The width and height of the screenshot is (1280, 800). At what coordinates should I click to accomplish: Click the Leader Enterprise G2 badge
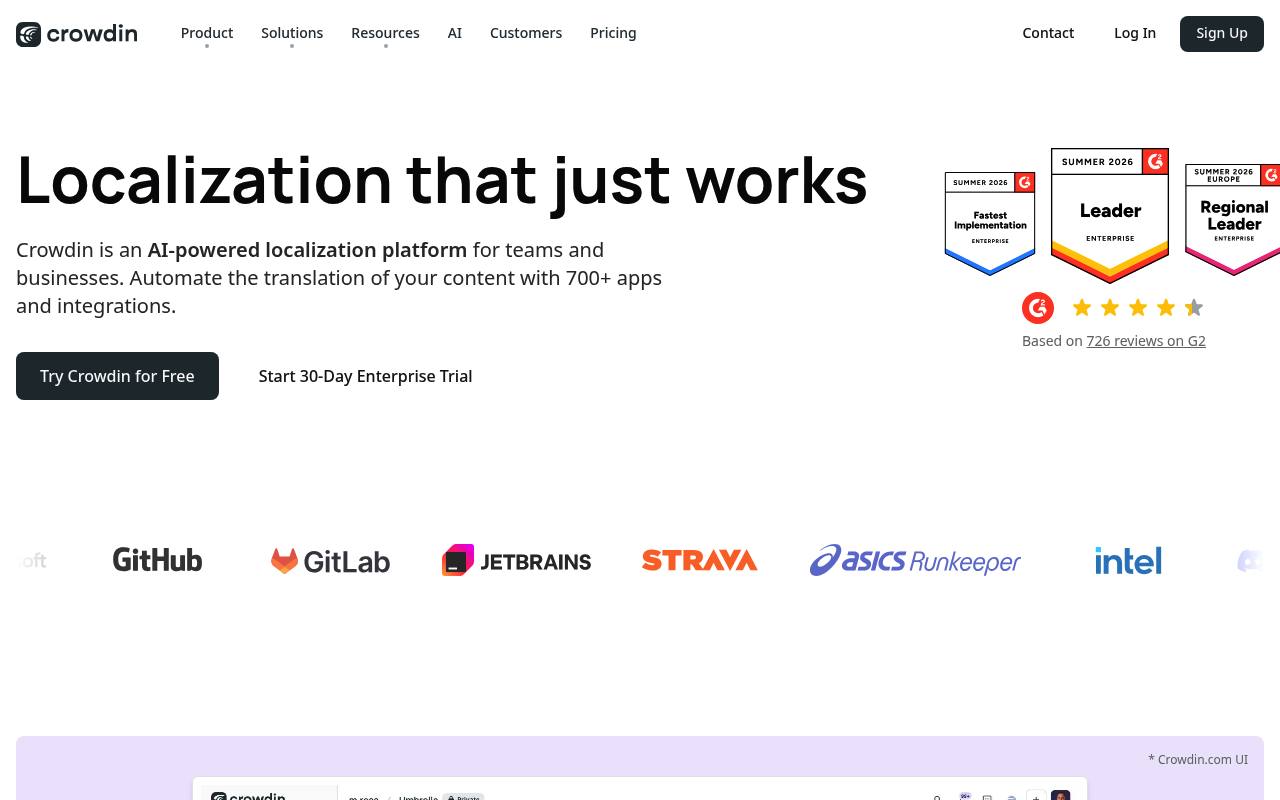coord(1110,216)
